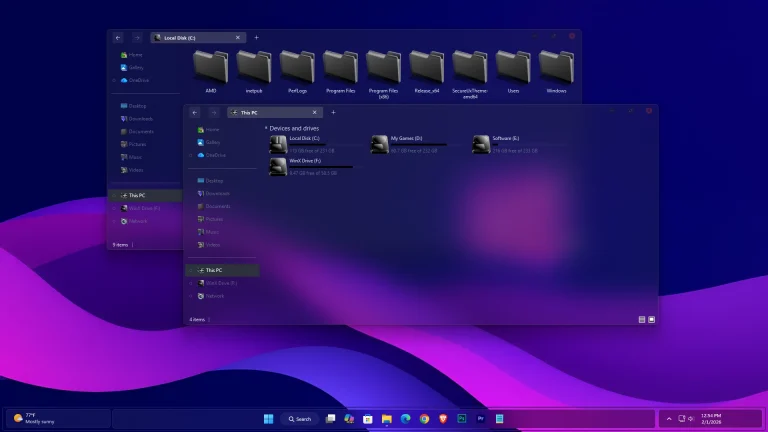Switch to large icons view in This PC

651,319
